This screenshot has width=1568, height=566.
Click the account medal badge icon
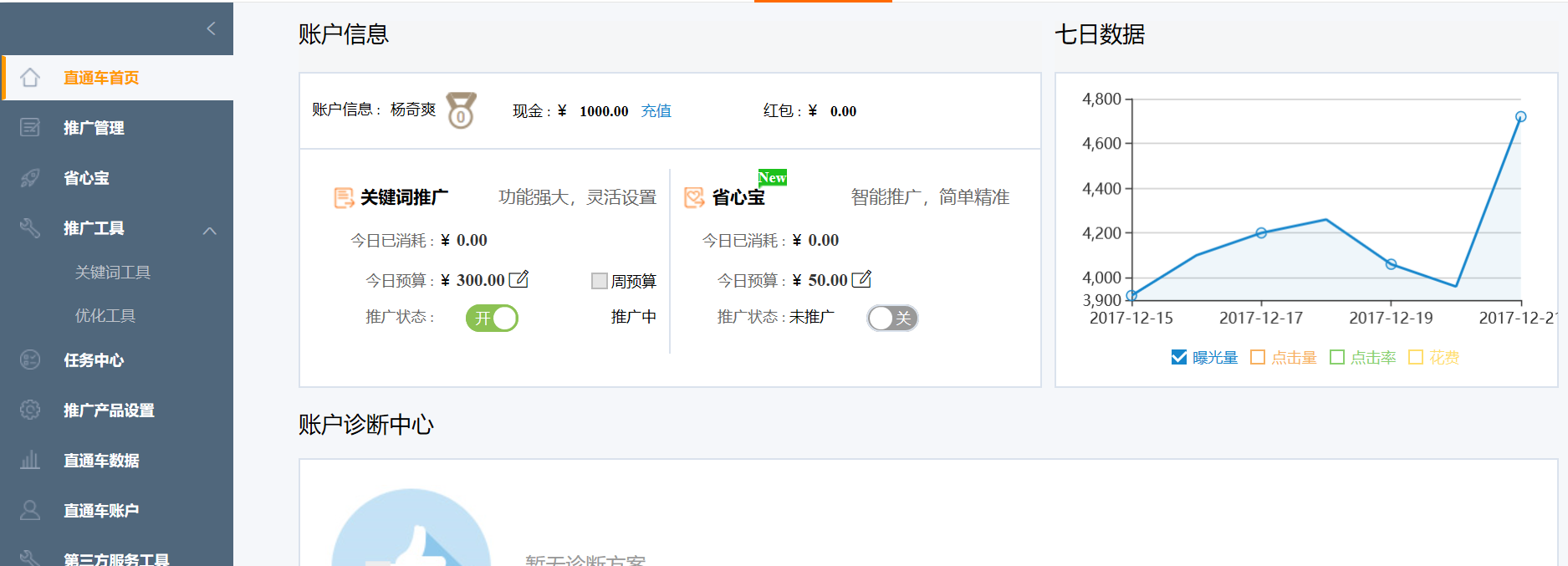(461, 110)
